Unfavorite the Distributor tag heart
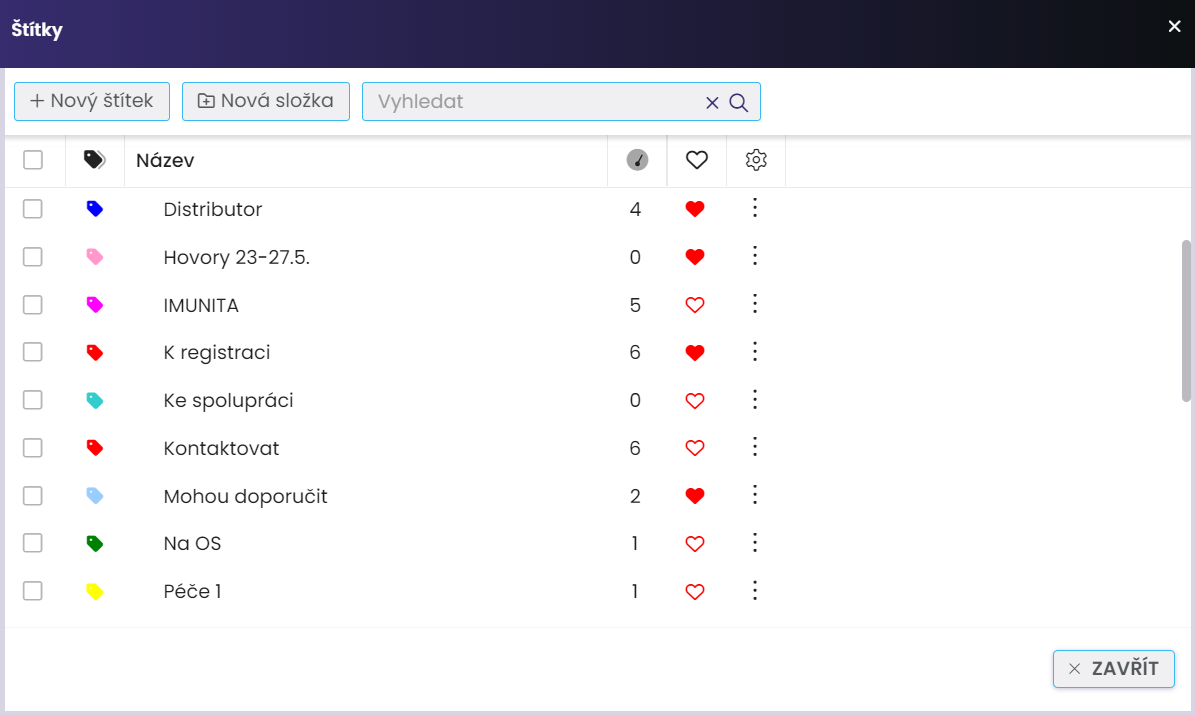 pos(695,209)
